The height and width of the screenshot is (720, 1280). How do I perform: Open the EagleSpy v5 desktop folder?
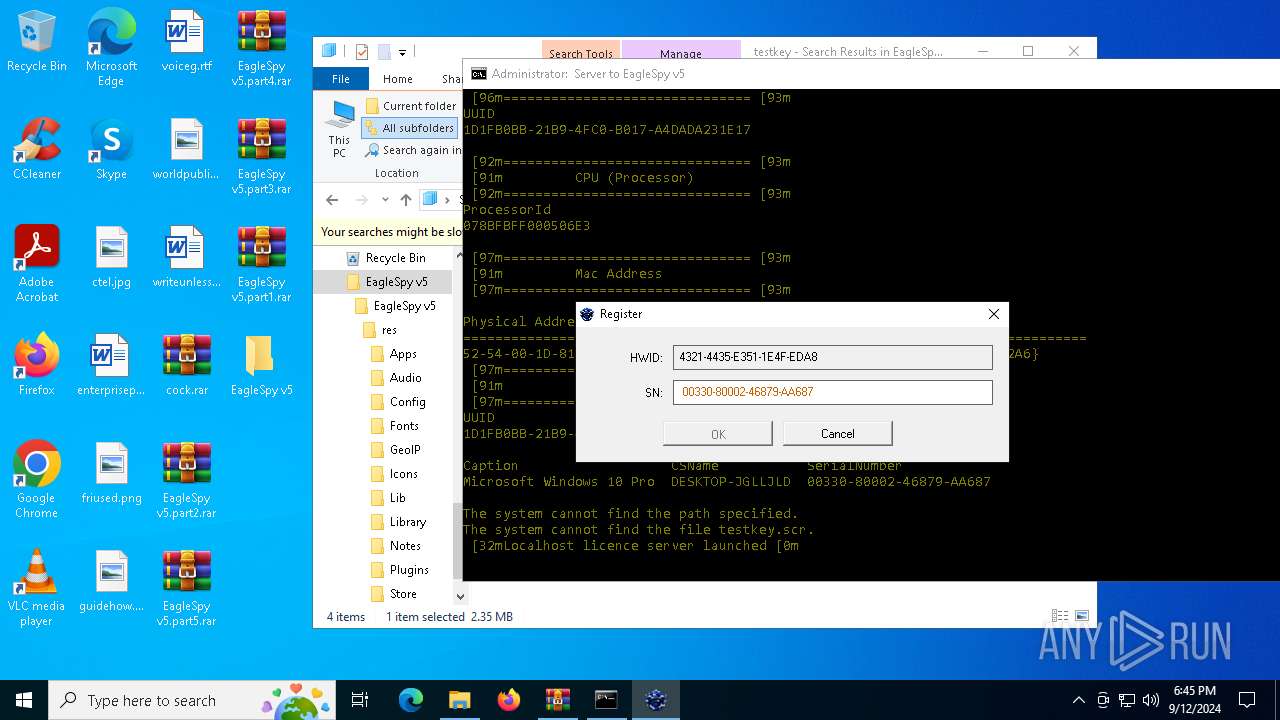(x=261, y=365)
